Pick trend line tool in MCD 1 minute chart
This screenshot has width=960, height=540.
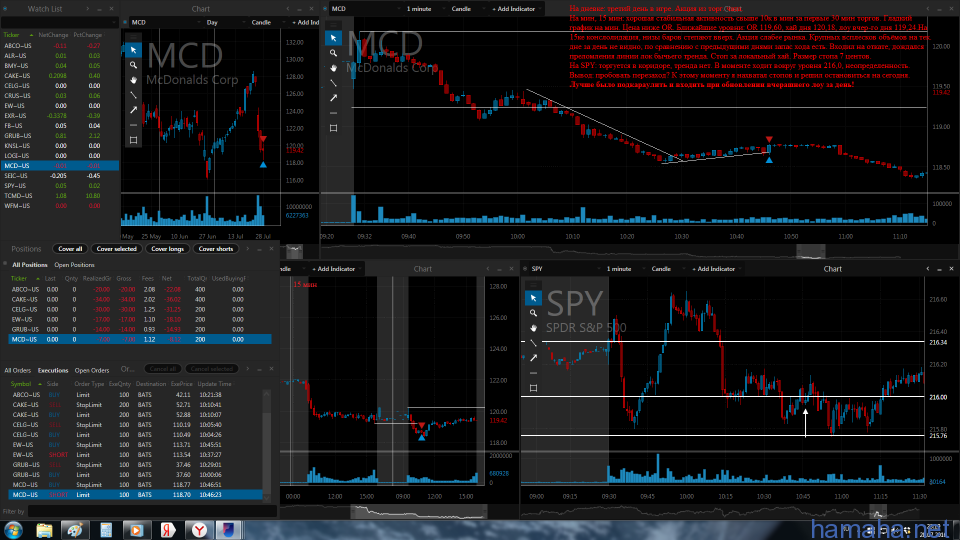[333, 83]
